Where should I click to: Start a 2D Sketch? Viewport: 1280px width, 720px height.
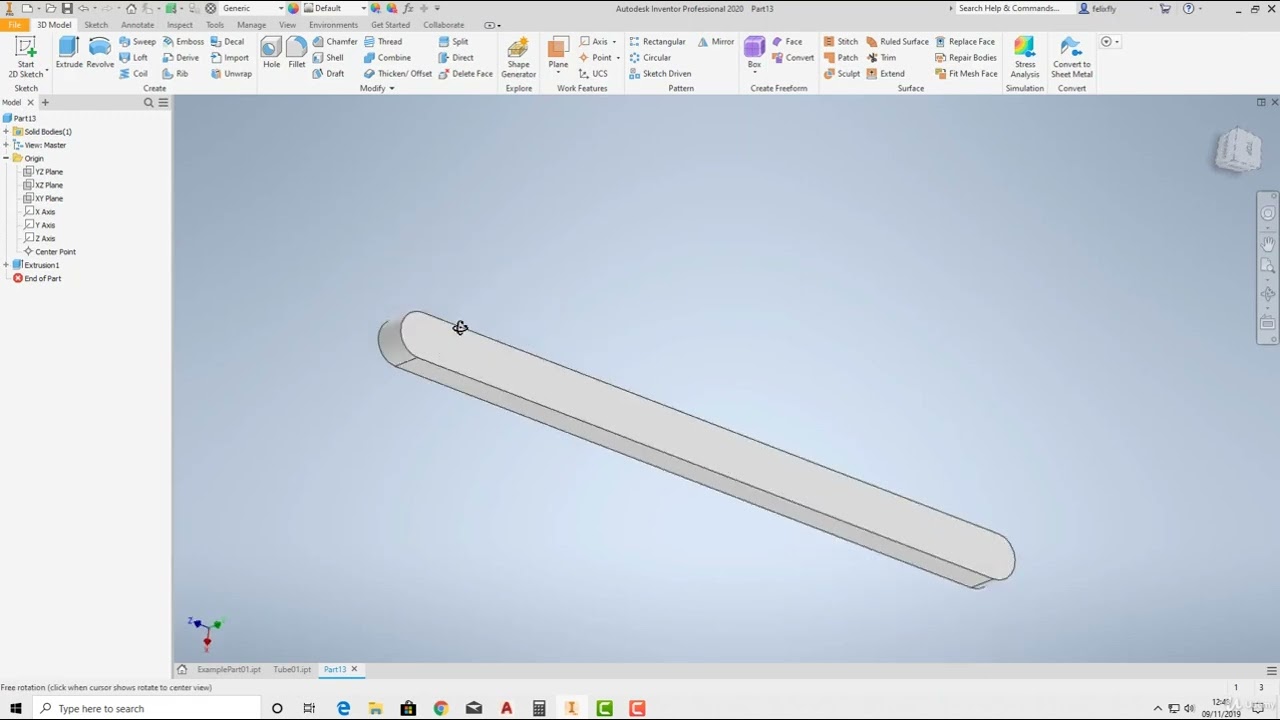point(26,57)
